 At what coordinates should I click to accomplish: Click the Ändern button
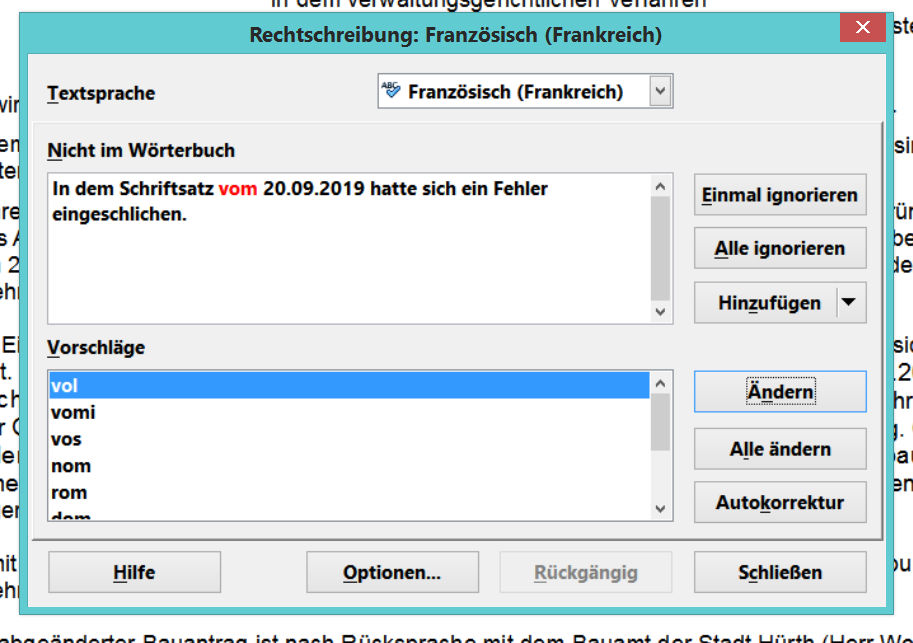point(780,391)
